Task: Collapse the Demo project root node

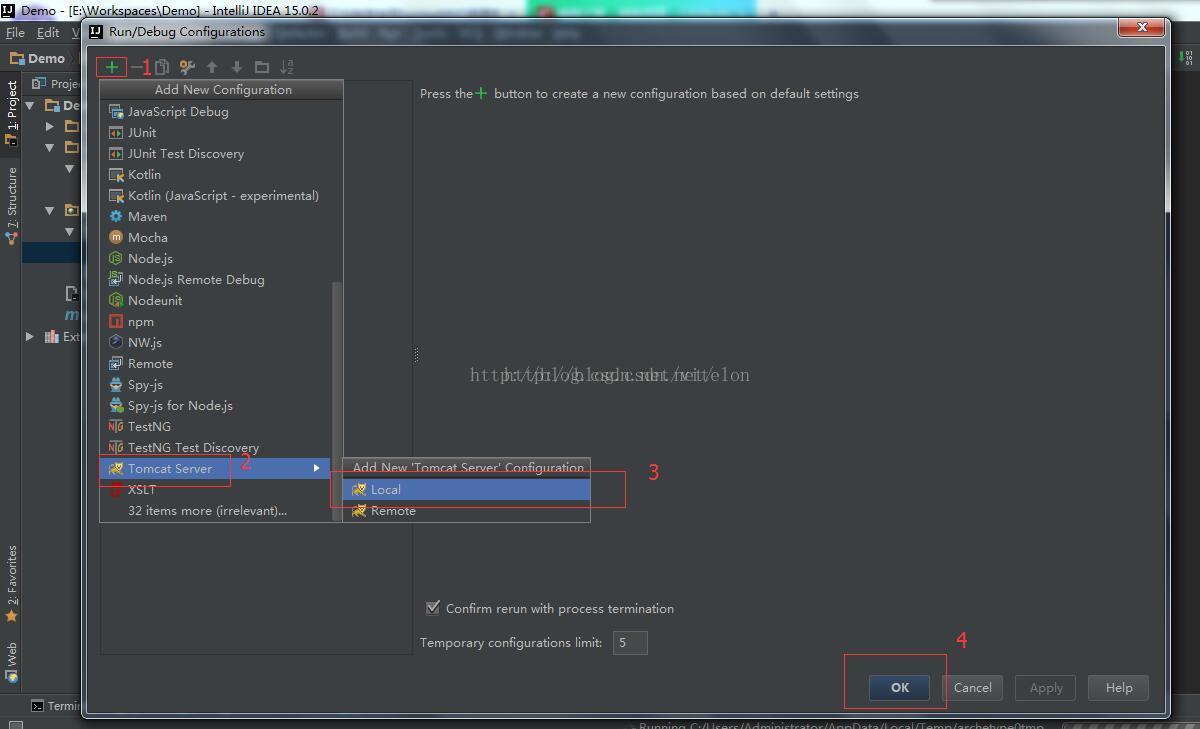Action: coord(30,105)
